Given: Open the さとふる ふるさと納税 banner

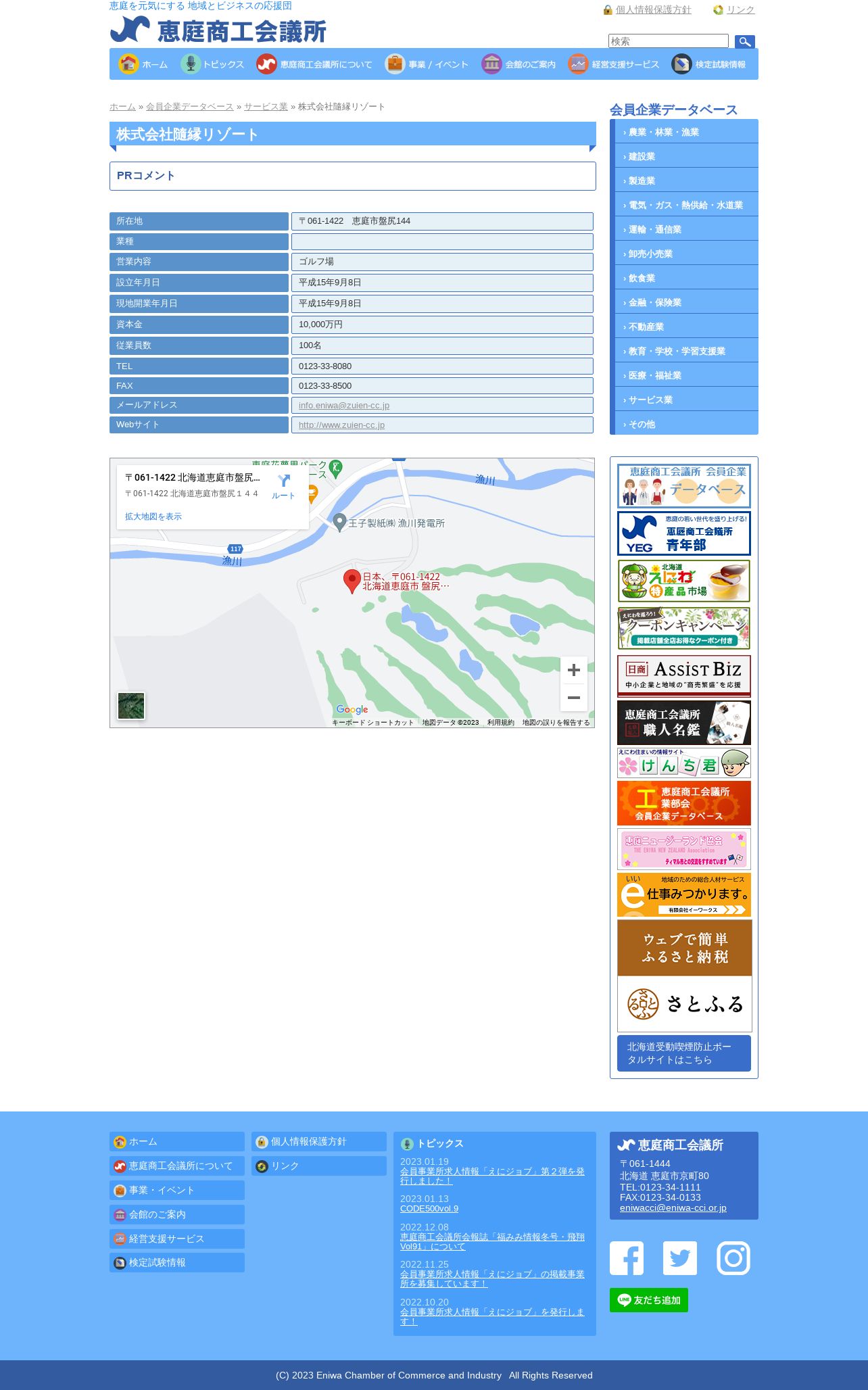Looking at the screenshot, I should tap(684, 976).
